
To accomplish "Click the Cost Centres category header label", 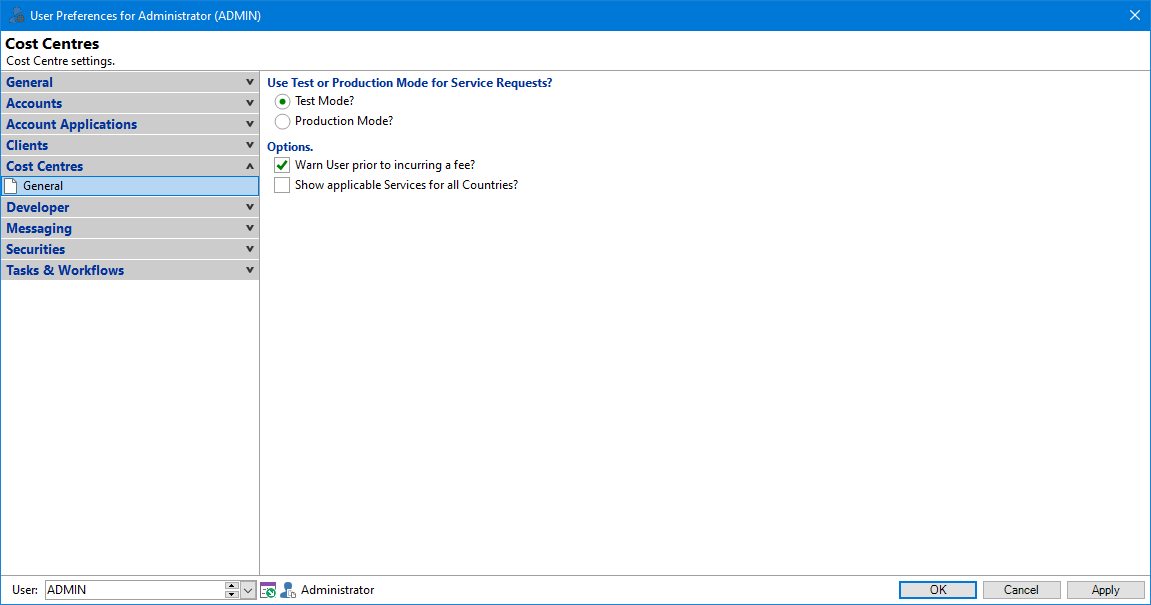I will point(45,167).
